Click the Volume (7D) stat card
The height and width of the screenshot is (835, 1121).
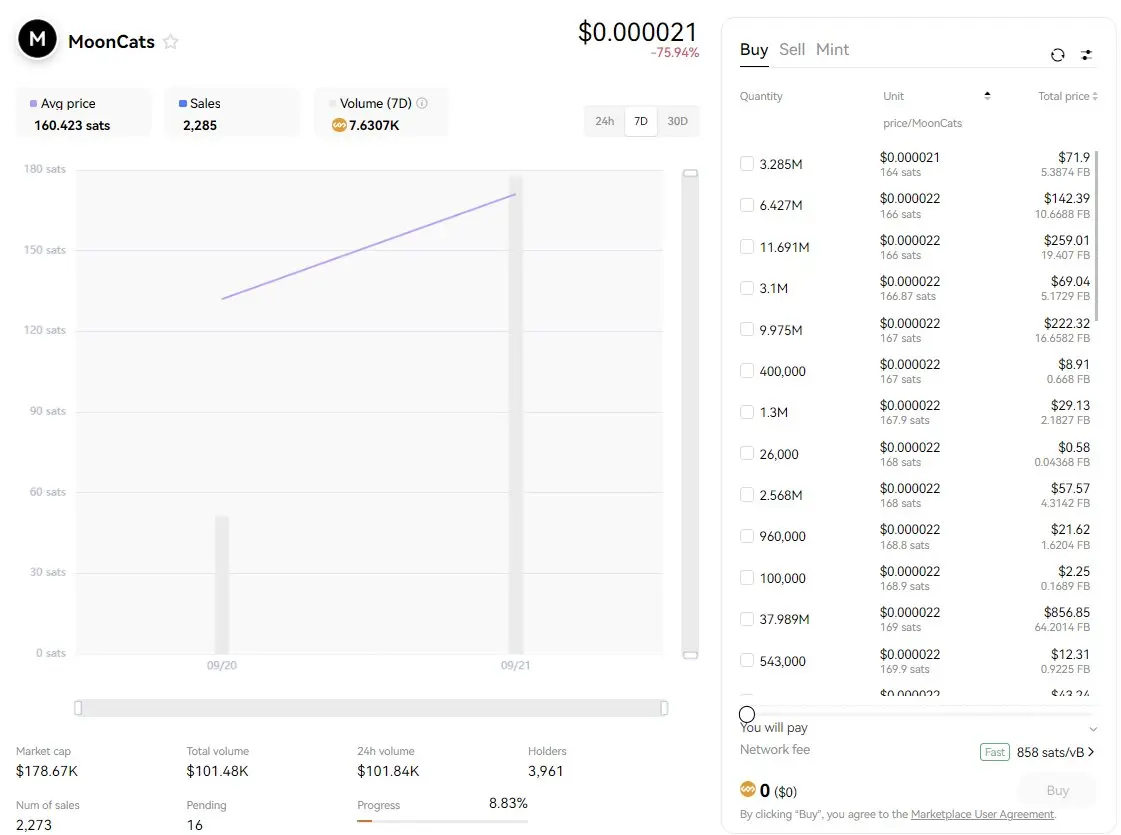coord(381,112)
